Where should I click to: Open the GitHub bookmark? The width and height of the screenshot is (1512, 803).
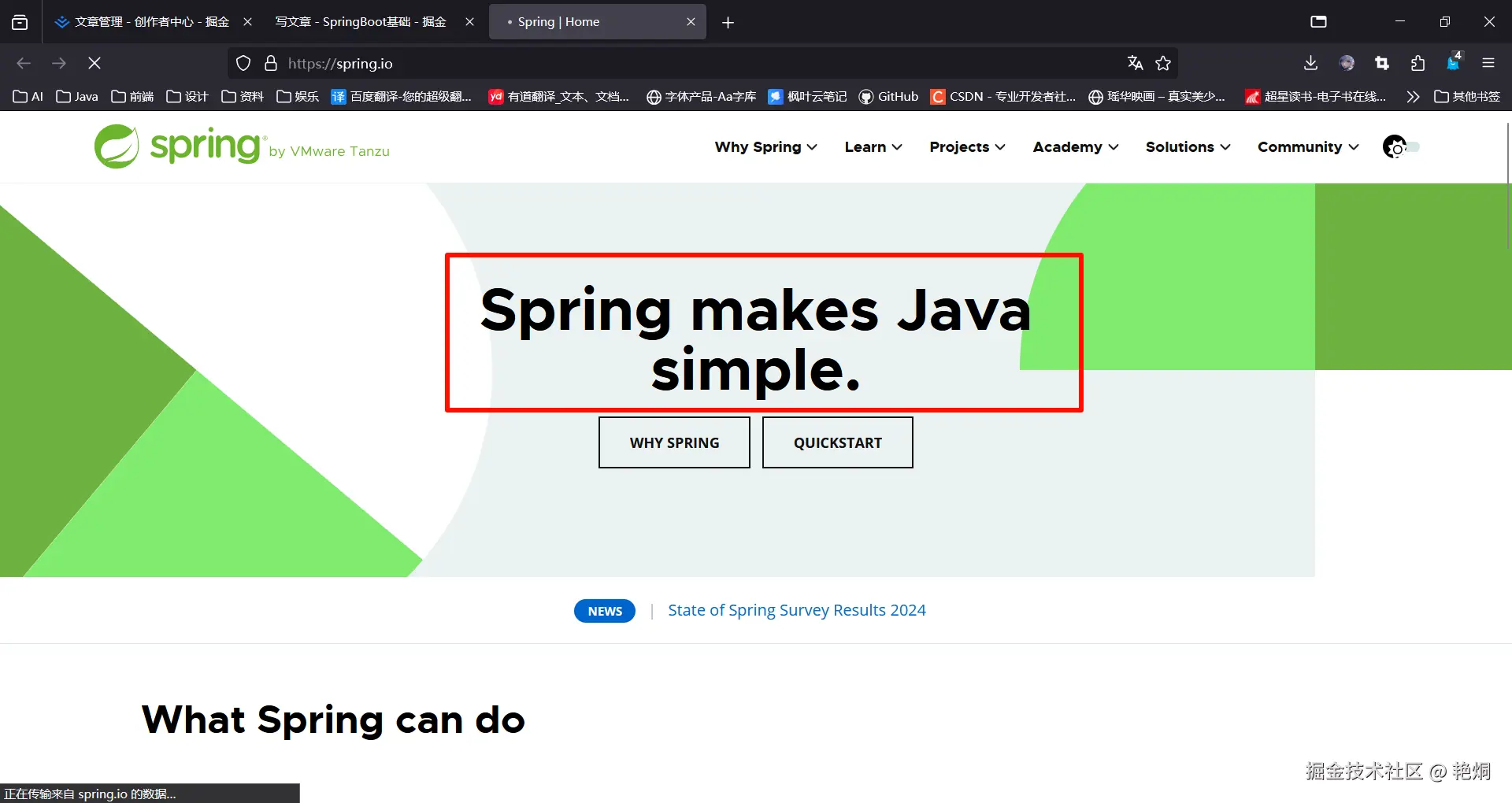point(888,97)
